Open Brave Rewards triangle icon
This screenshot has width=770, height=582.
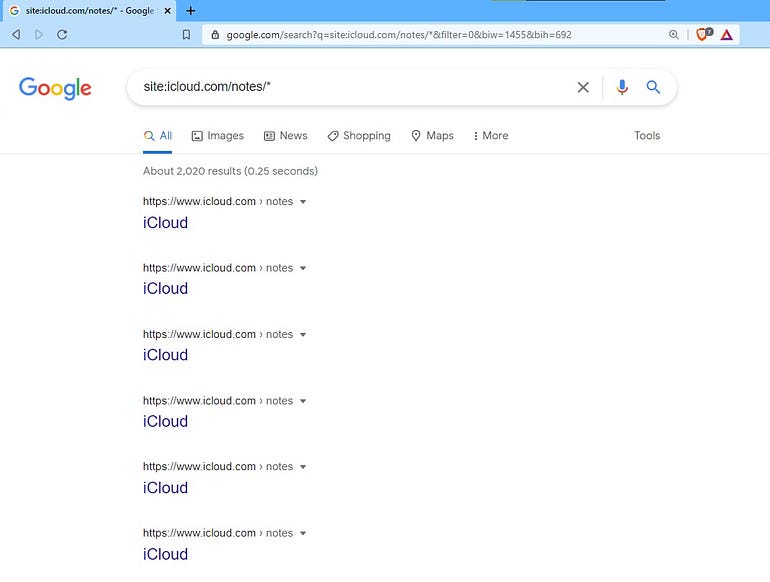tap(727, 34)
